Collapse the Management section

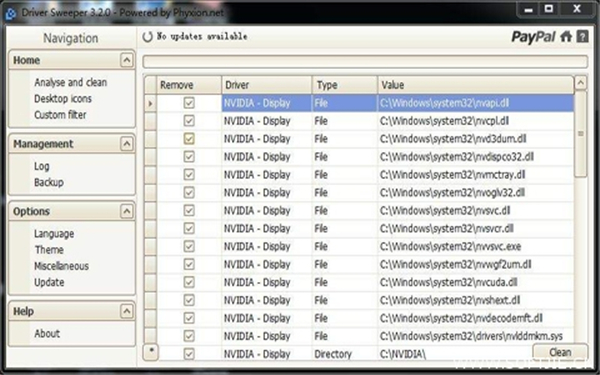[x=127, y=144]
